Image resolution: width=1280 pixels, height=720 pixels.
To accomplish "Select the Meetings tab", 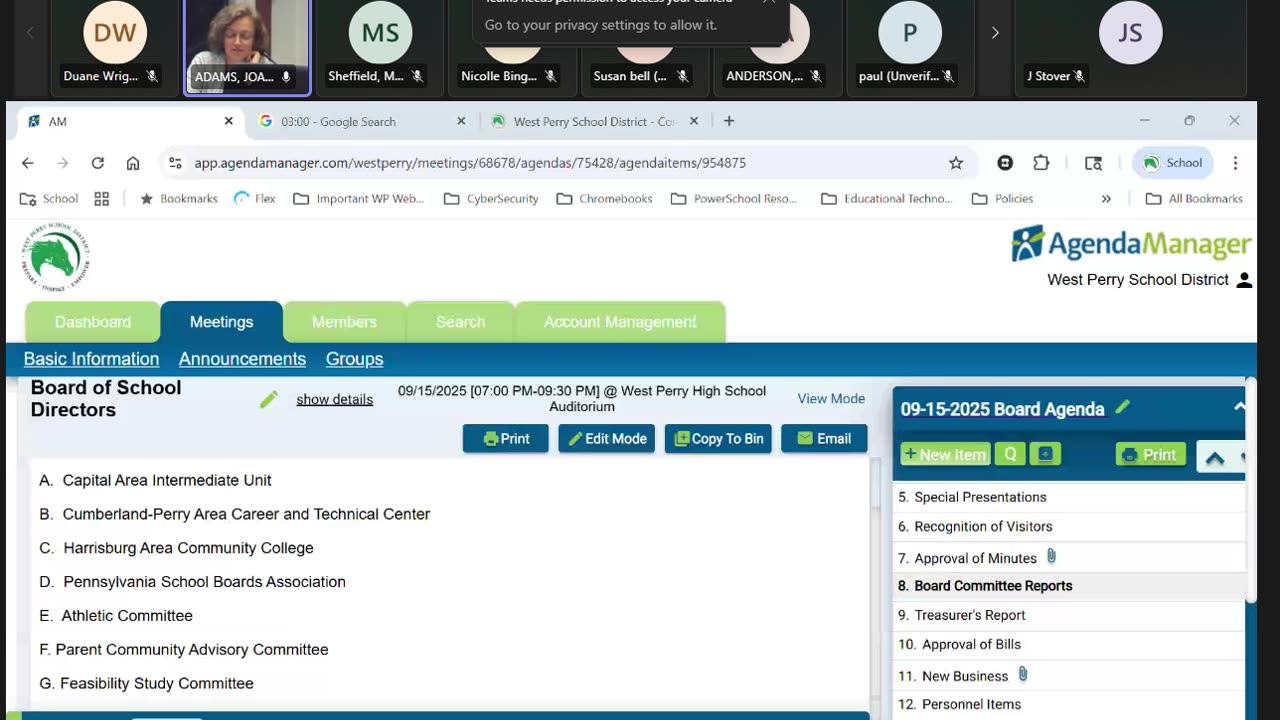I will pos(222,322).
